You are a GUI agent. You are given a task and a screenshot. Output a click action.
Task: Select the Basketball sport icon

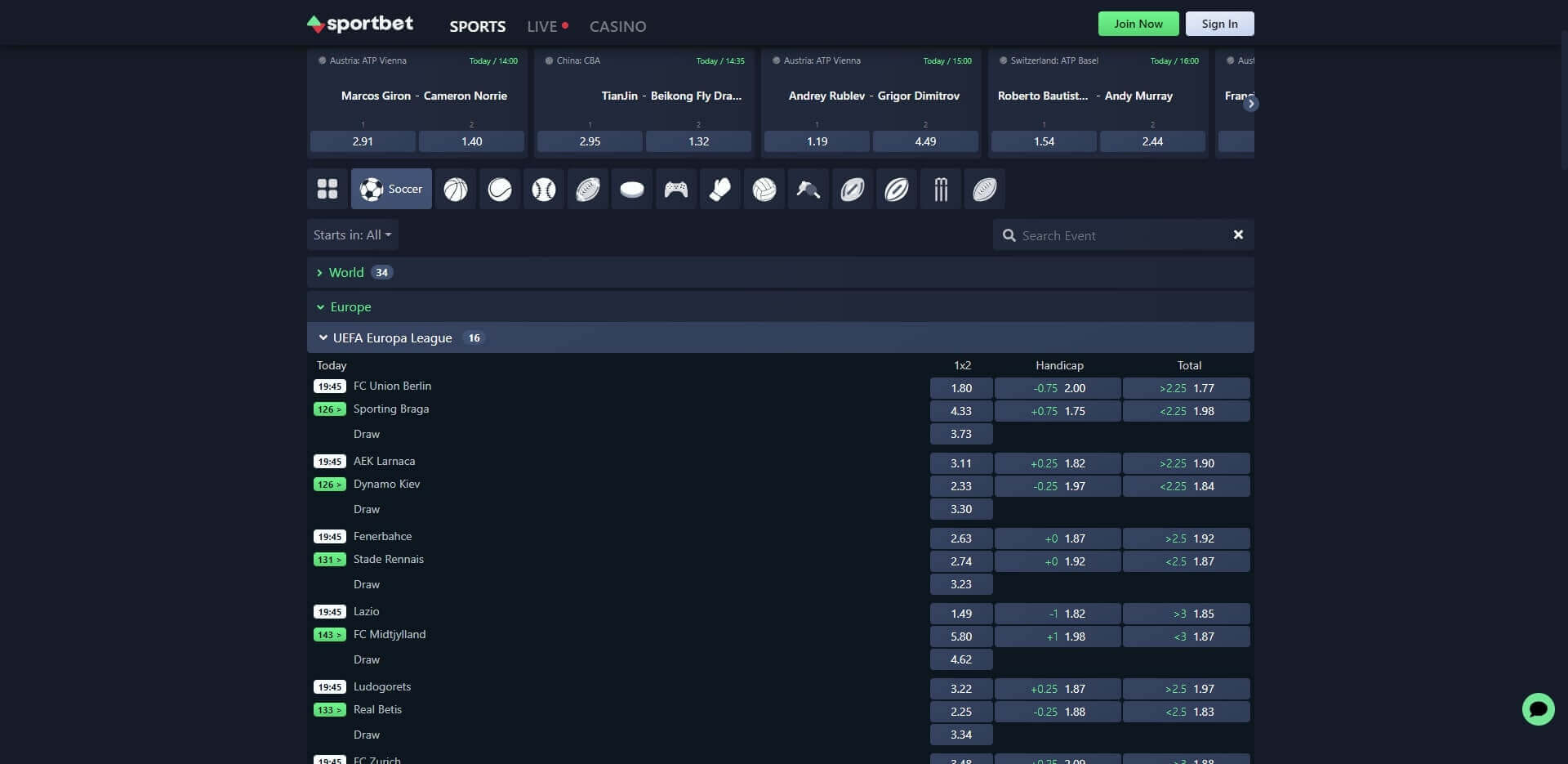(x=455, y=189)
